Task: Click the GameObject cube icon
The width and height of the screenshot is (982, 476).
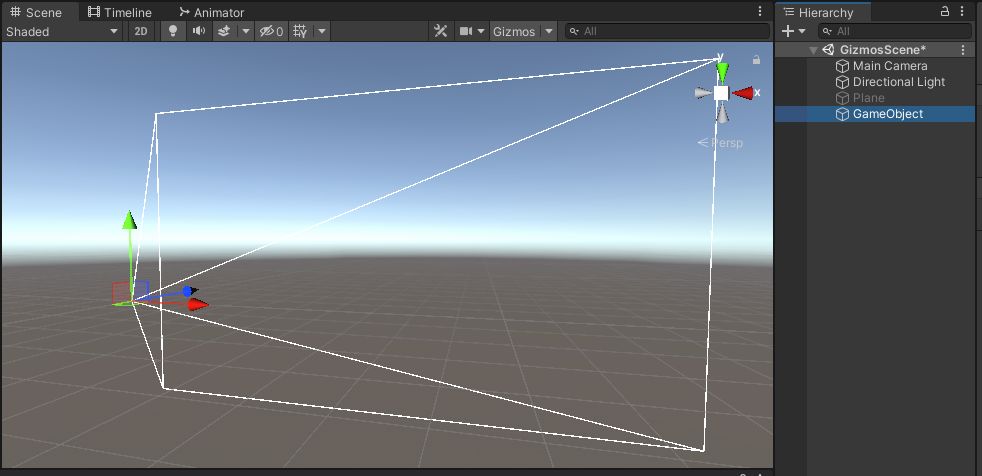Action: tap(842, 114)
